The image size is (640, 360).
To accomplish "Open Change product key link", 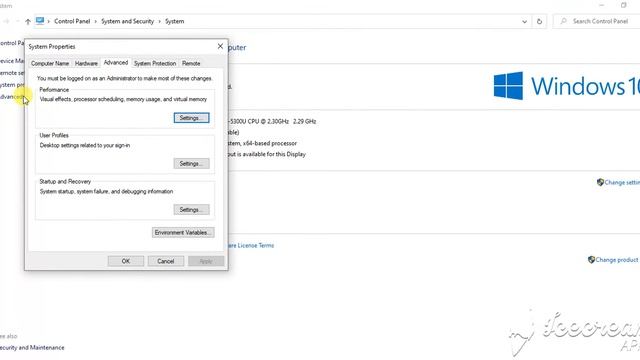I will click(617, 260).
